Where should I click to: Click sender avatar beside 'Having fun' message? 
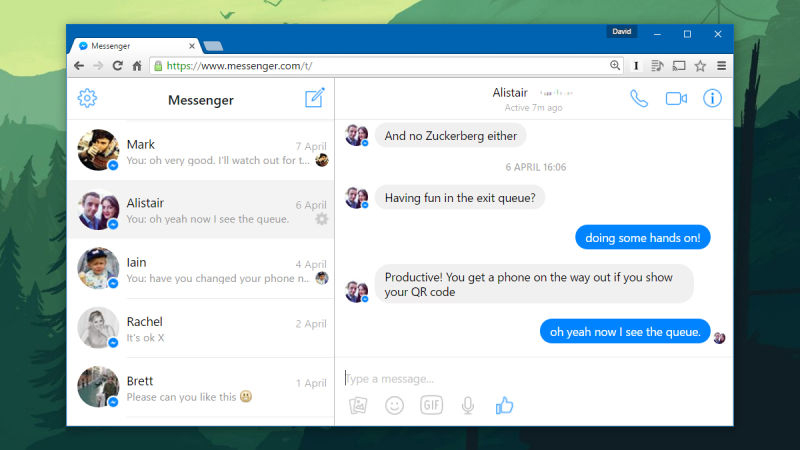point(357,198)
